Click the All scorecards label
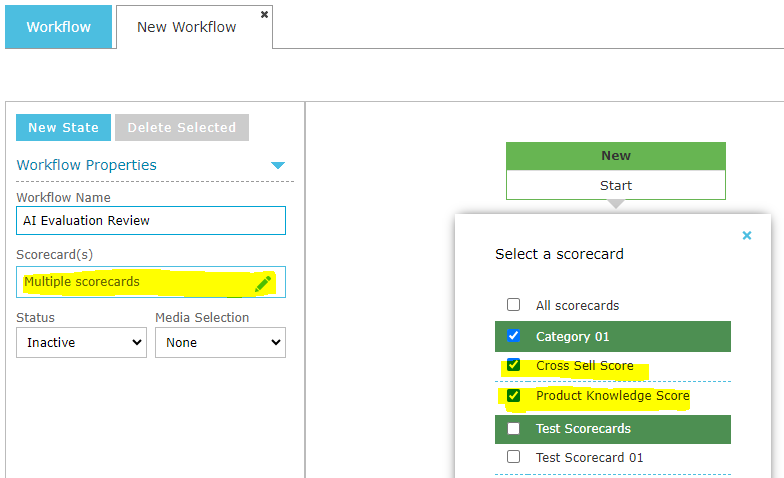Image resolution: width=784 pixels, height=478 pixels. pyautogui.click(x=578, y=306)
